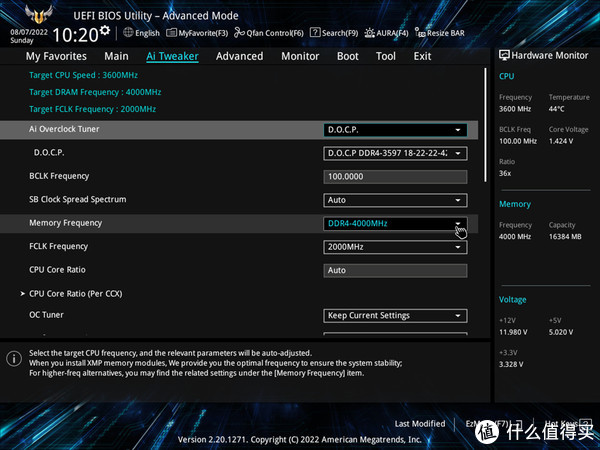Open the OC Tuner dropdown
This screenshot has height=450, width=600.
[x=395, y=316]
